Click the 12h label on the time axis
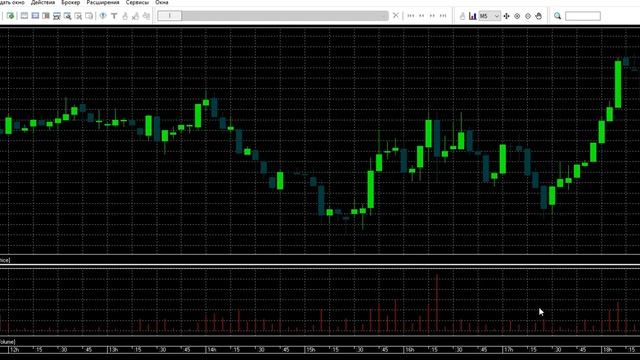The image size is (640, 360). (x=14, y=350)
